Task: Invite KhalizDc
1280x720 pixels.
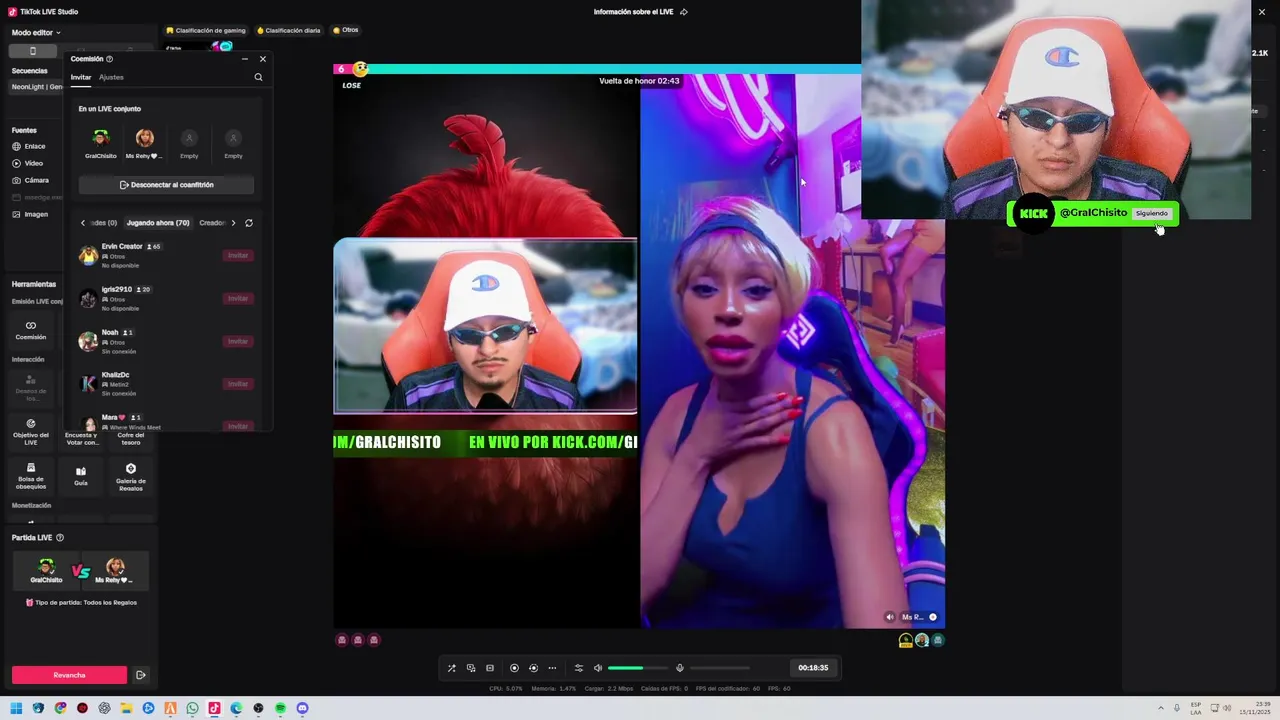Action: click(237, 384)
